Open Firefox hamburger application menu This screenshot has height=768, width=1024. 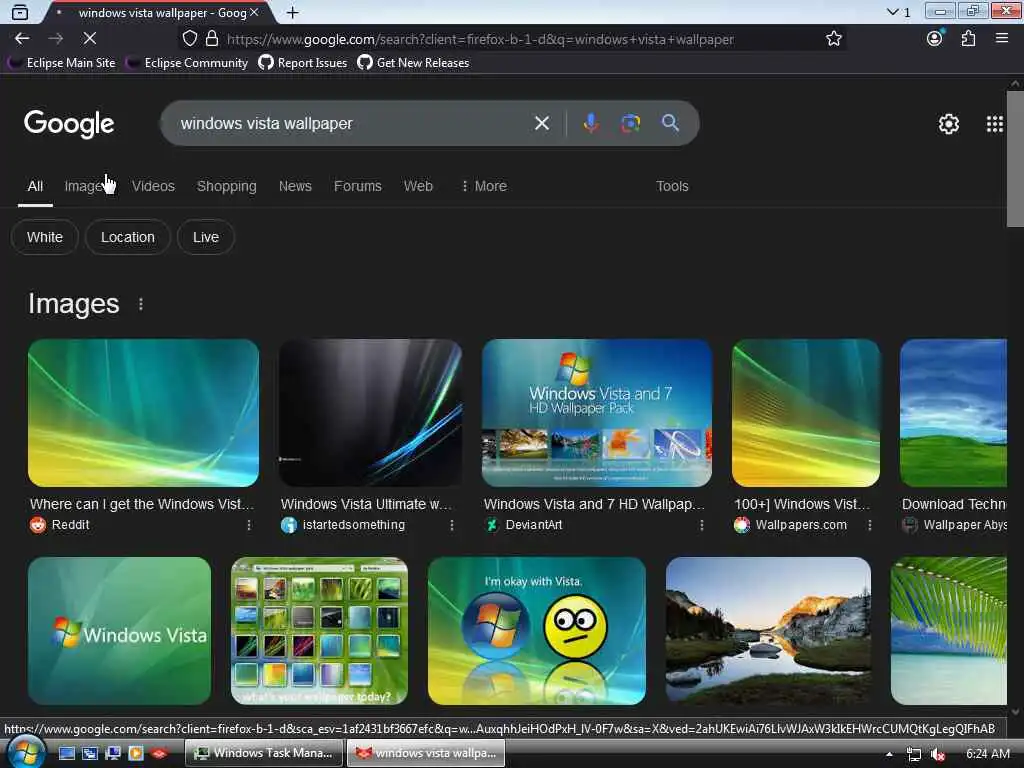click(x=1002, y=39)
